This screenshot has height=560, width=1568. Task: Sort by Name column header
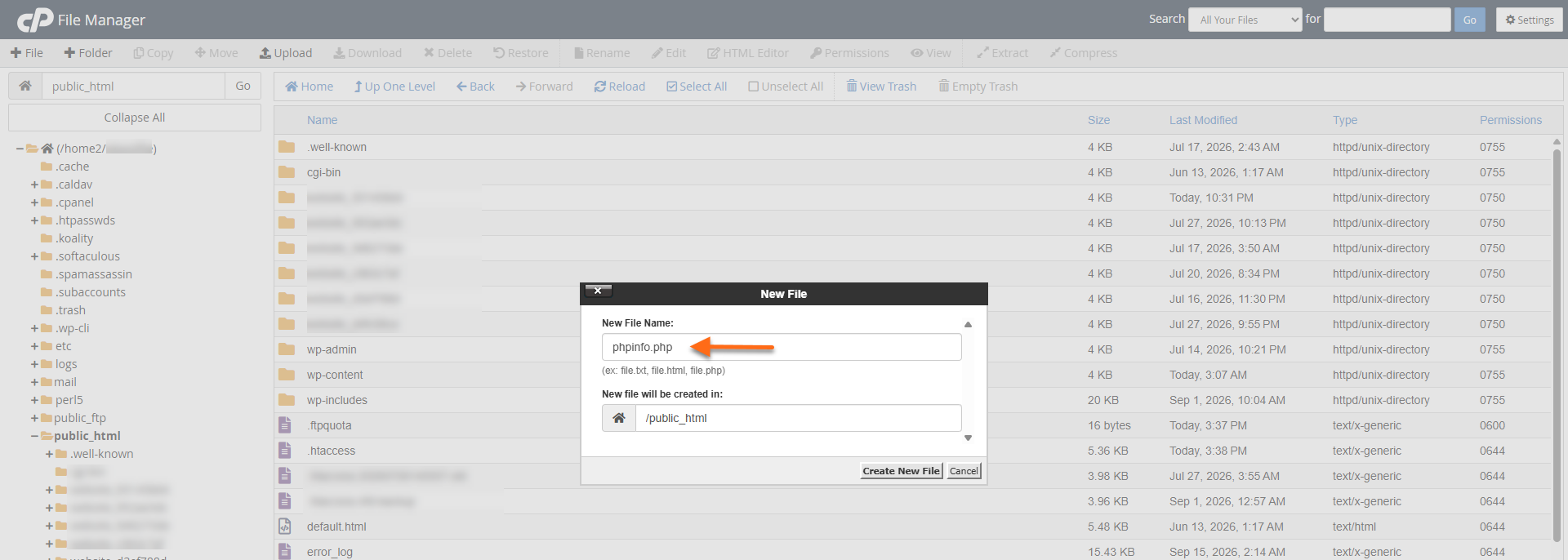tap(322, 120)
